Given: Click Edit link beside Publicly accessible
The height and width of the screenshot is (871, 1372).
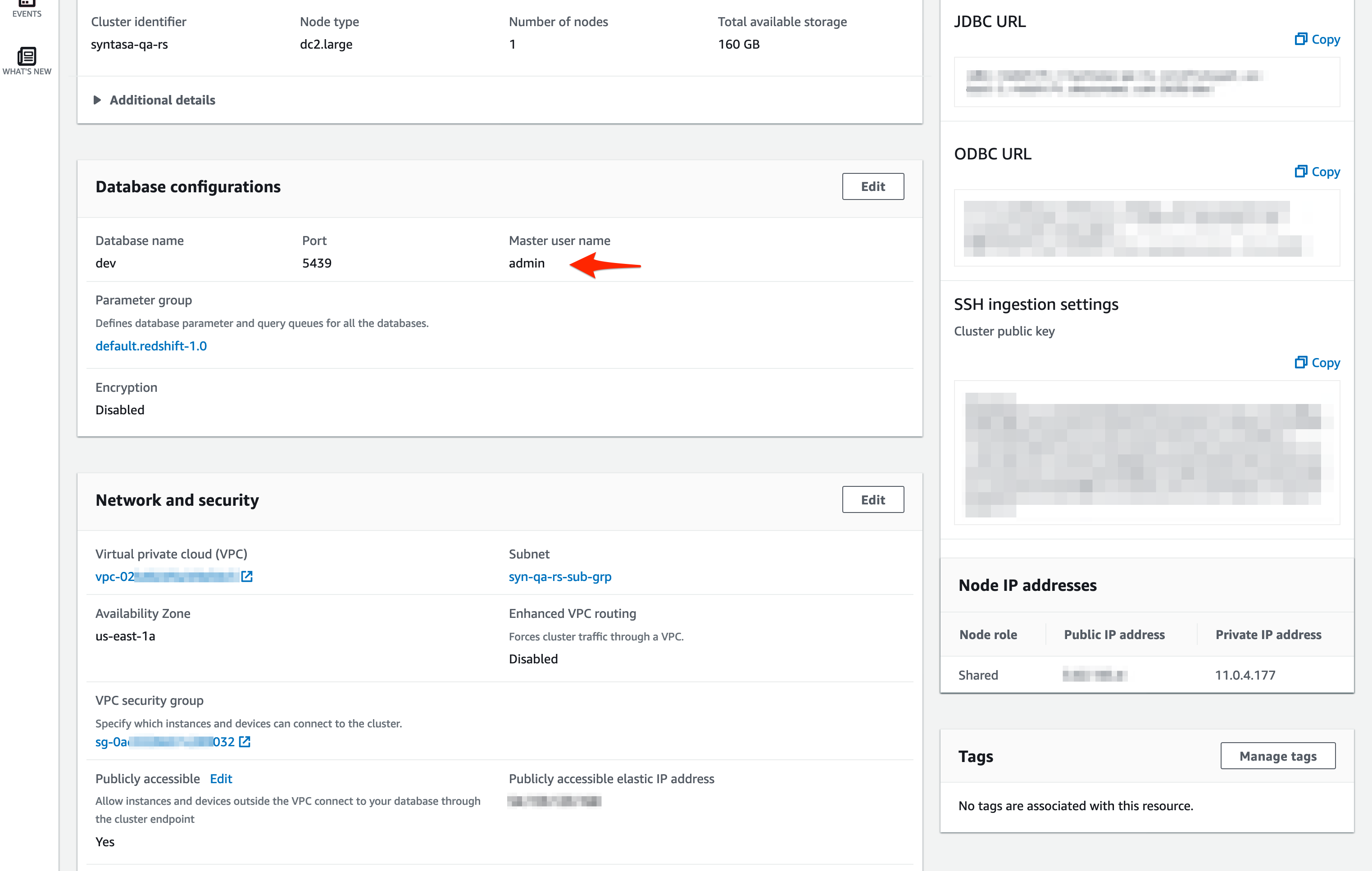Looking at the screenshot, I should pyautogui.click(x=221, y=779).
